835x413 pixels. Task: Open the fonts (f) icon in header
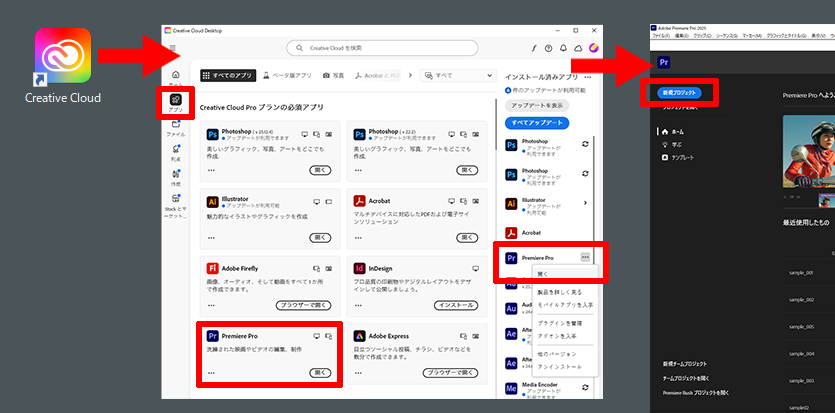click(534, 48)
